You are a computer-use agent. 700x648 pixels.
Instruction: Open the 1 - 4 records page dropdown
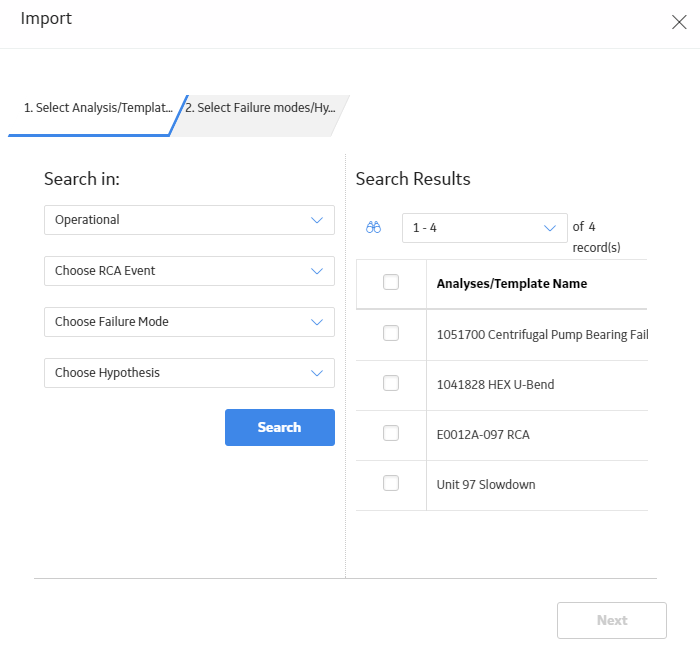pyautogui.click(x=485, y=228)
